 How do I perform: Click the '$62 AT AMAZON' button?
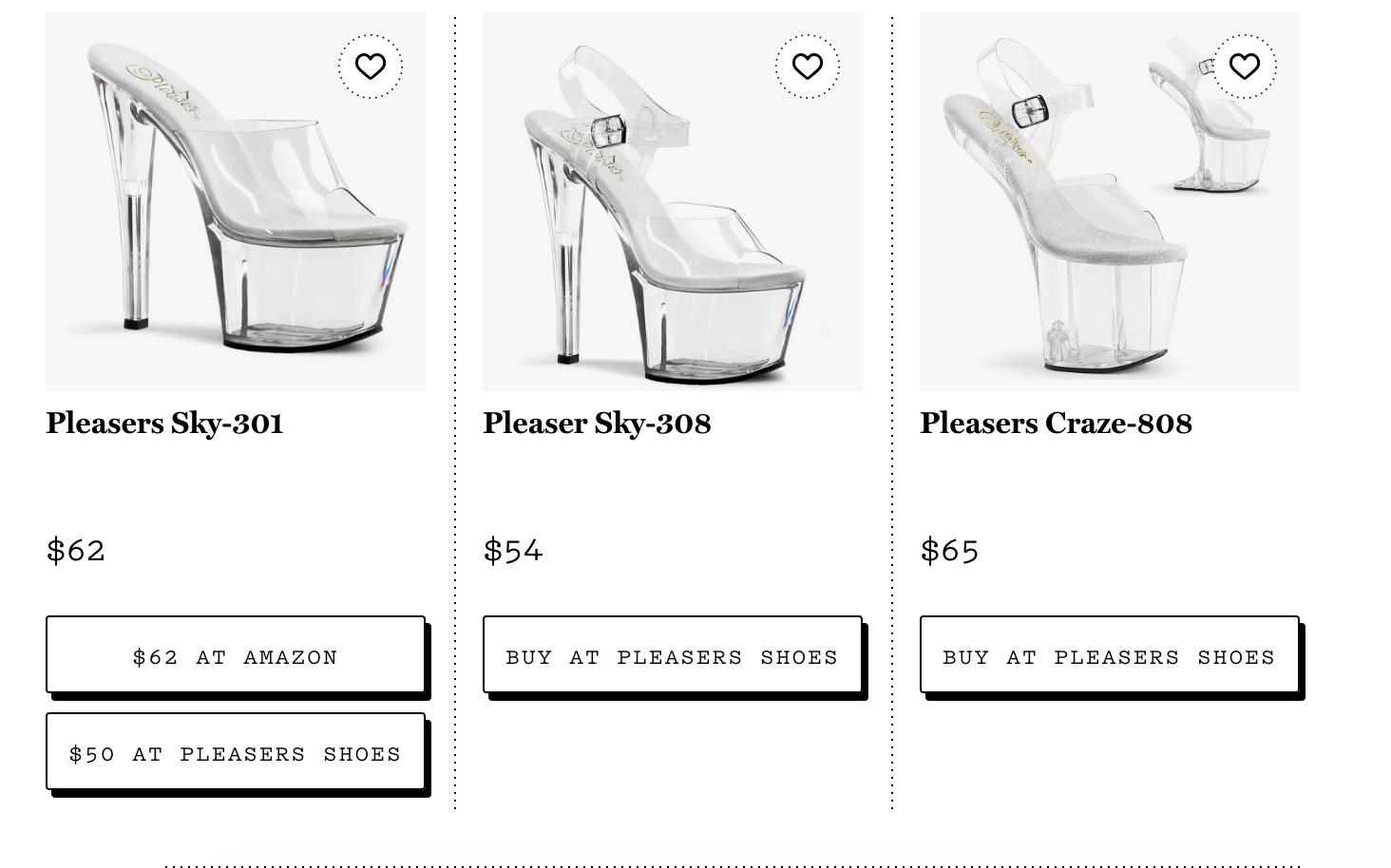coord(236,655)
